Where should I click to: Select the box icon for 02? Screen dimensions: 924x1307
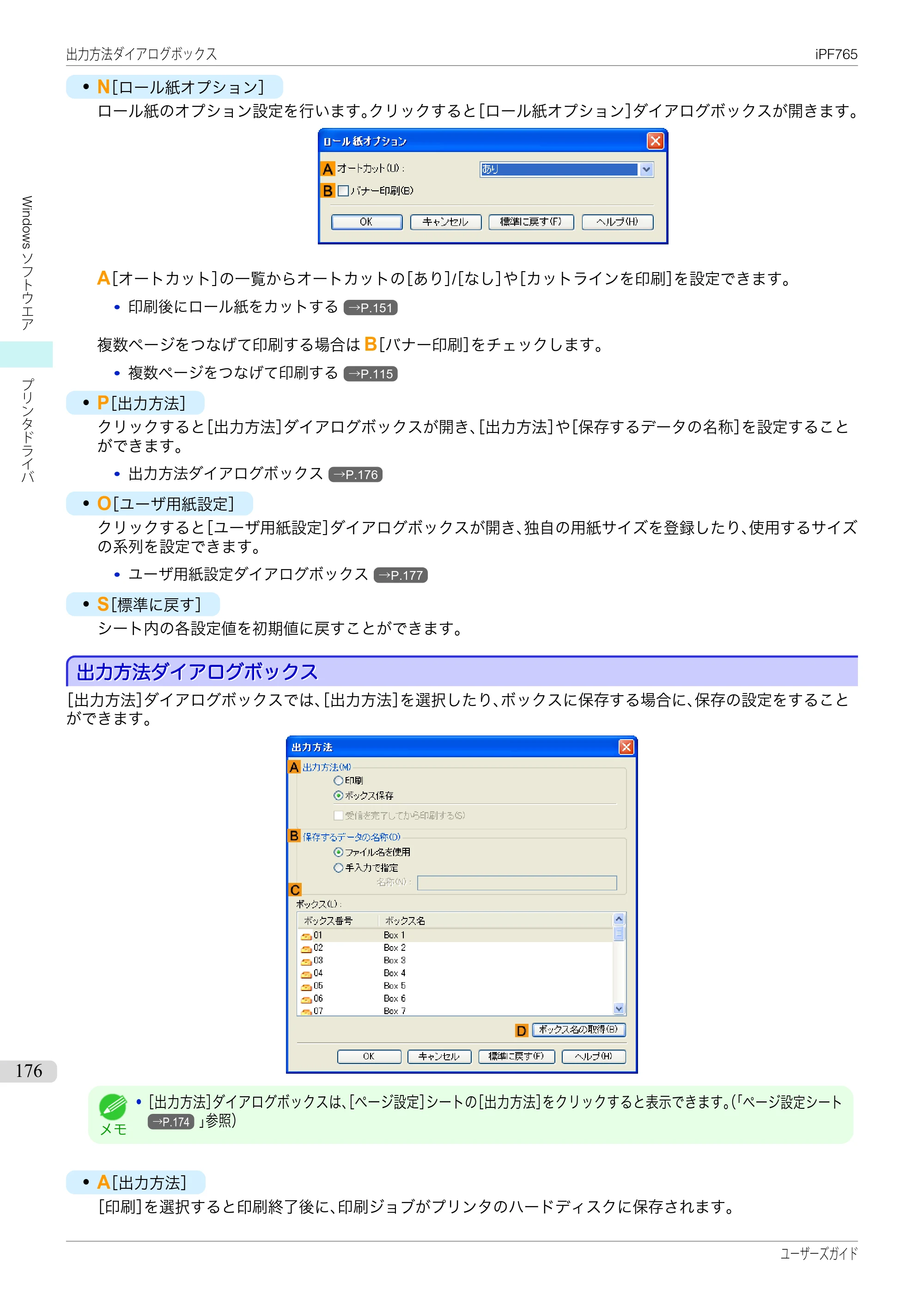pos(306,948)
